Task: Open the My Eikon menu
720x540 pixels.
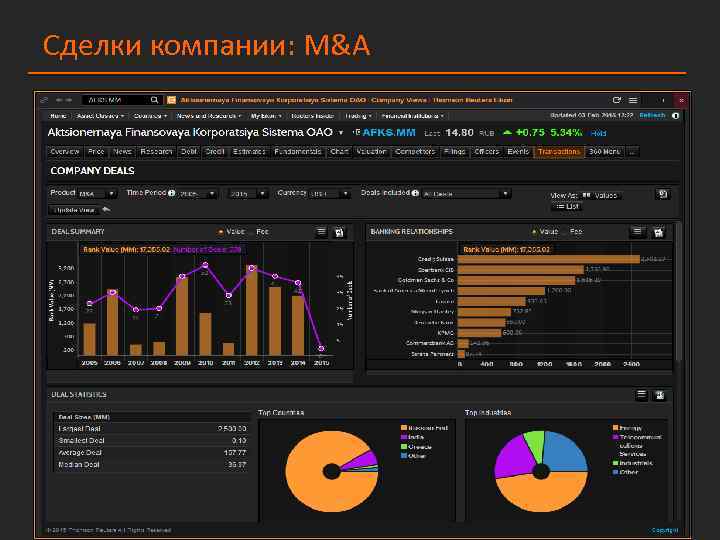Action: tap(266, 116)
